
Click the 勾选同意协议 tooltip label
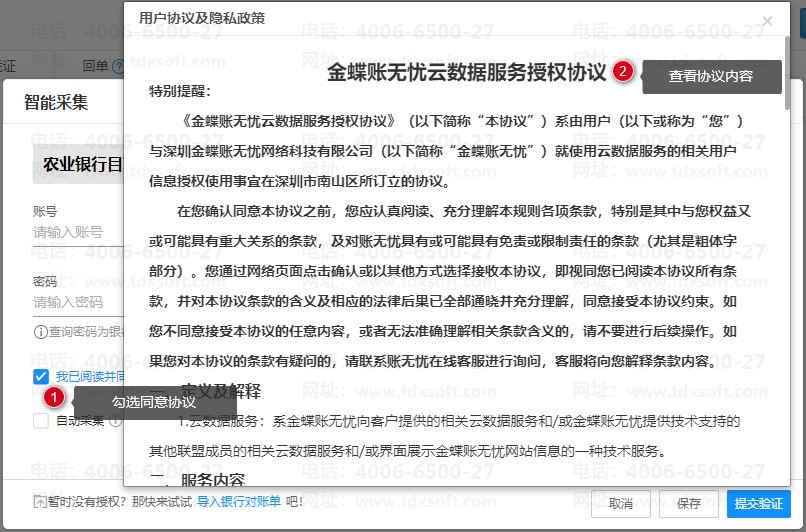[153, 402]
